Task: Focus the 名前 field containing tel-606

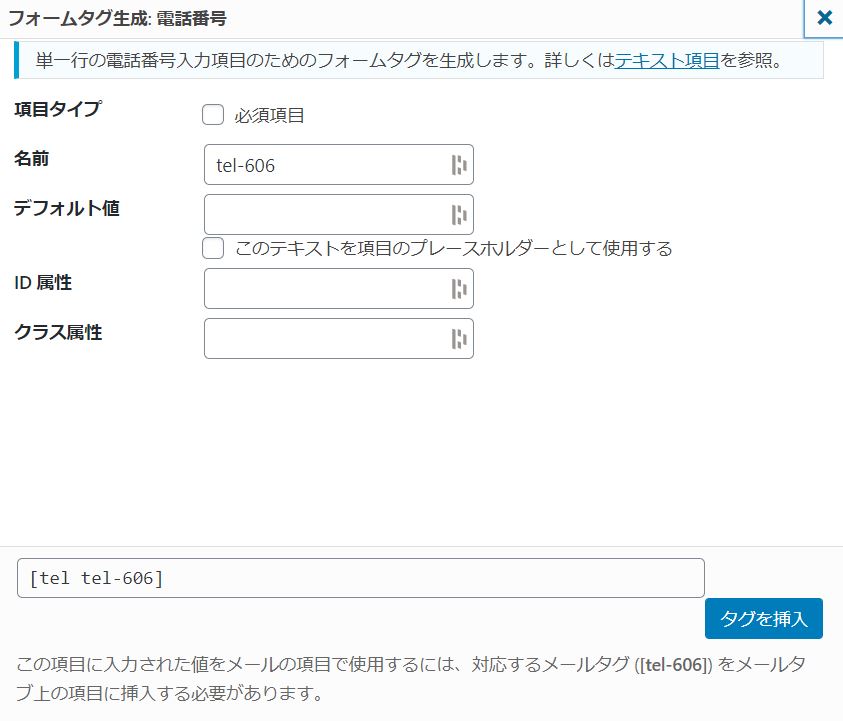Action: (x=325, y=165)
